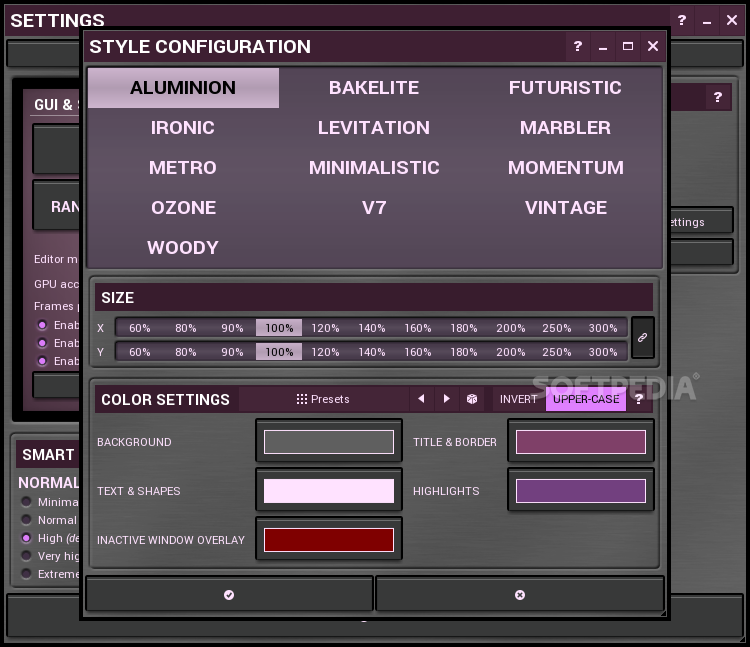Open the HIGHLIGHTS color swatch
The height and width of the screenshot is (647, 750).
coord(581,491)
